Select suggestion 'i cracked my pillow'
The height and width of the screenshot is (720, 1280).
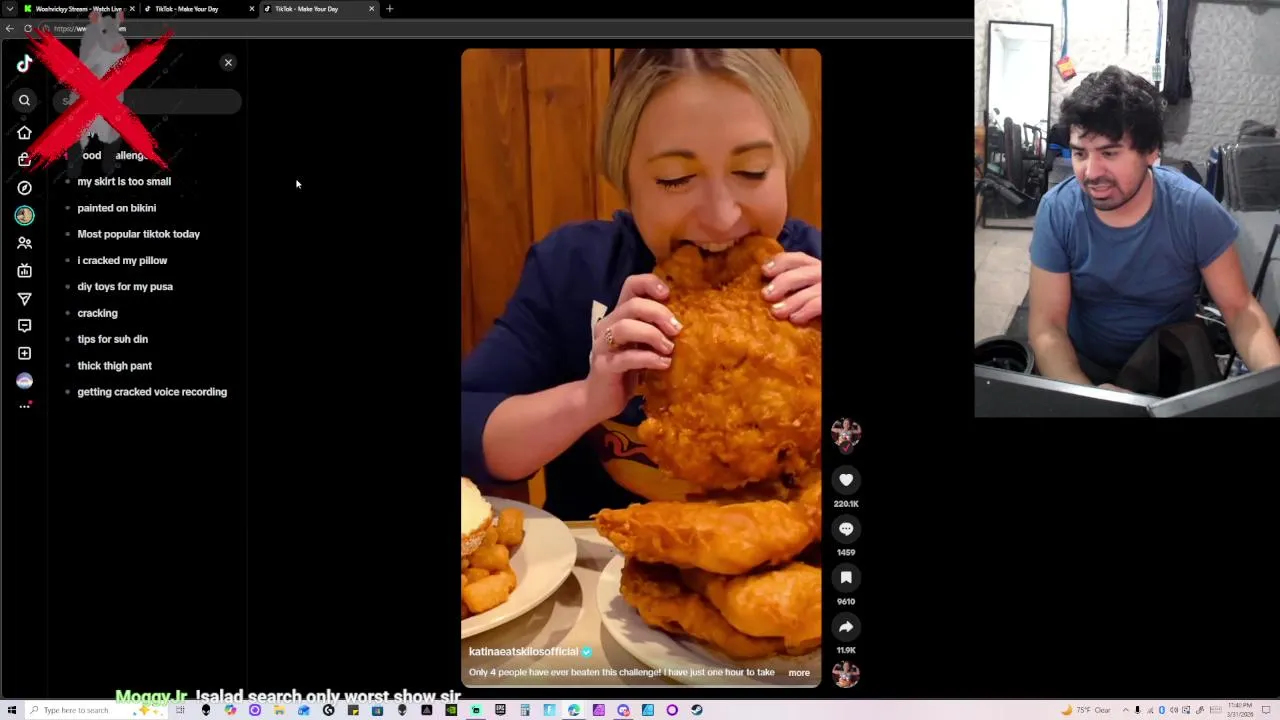click(122, 260)
